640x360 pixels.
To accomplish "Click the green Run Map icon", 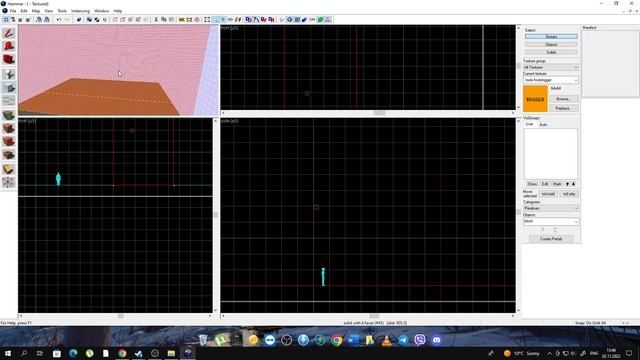I will 320,20.
